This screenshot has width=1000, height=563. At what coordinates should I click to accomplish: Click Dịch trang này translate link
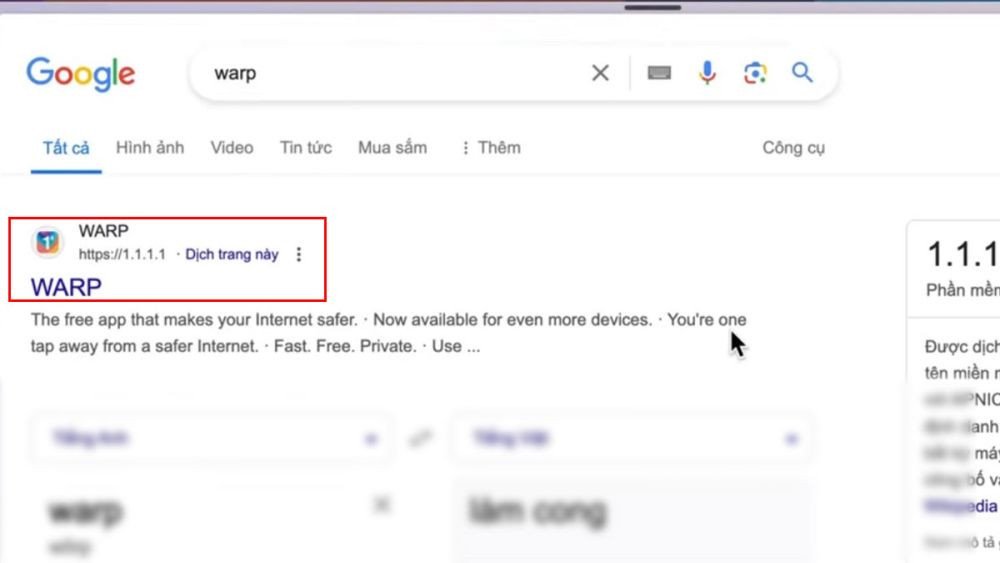coord(232,254)
